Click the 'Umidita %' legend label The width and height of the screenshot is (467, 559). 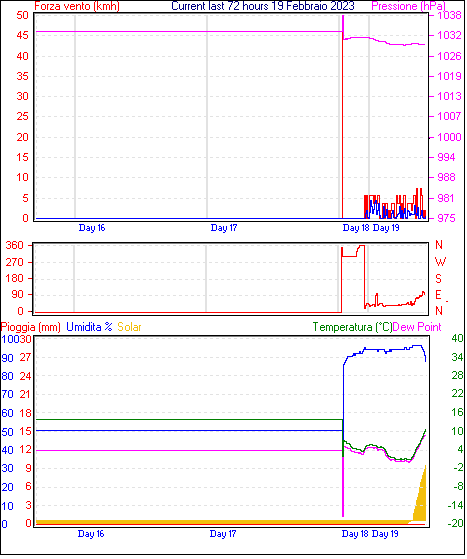pyautogui.click(x=89, y=327)
